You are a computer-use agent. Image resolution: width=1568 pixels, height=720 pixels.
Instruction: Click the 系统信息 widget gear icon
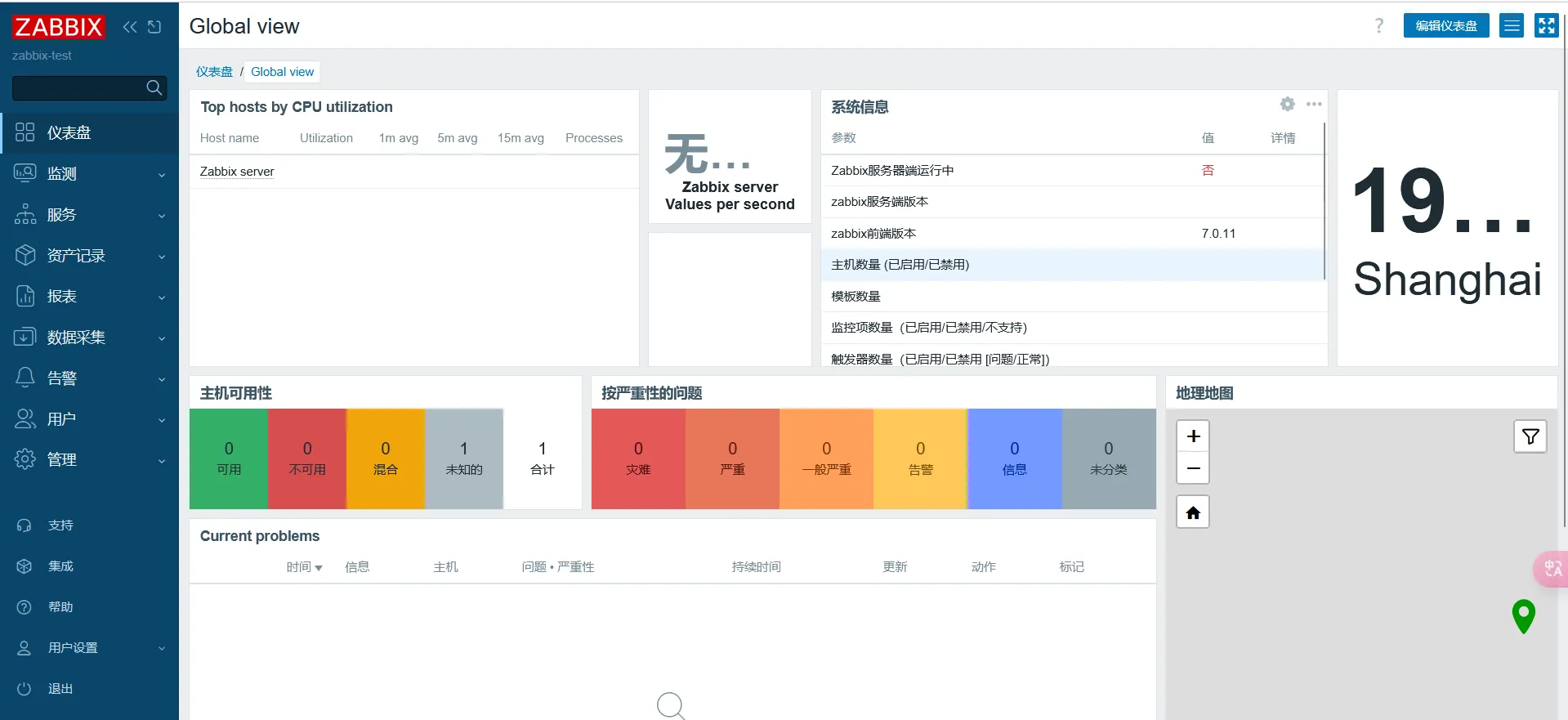[x=1288, y=105]
